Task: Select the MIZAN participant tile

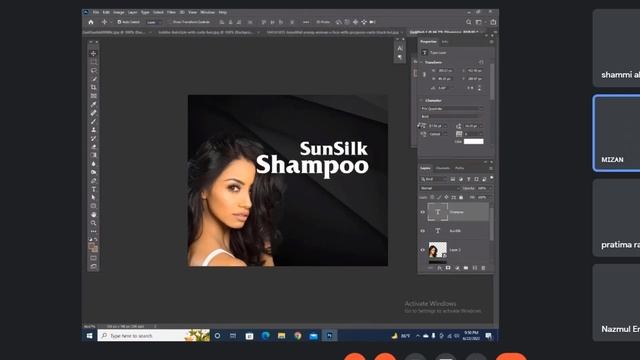Action: 617,133
